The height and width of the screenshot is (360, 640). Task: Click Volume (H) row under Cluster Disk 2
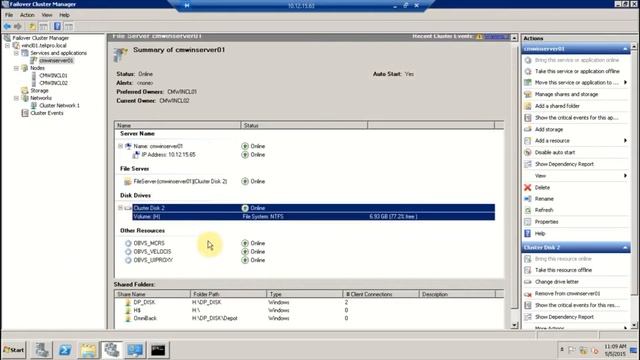click(x=313, y=216)
